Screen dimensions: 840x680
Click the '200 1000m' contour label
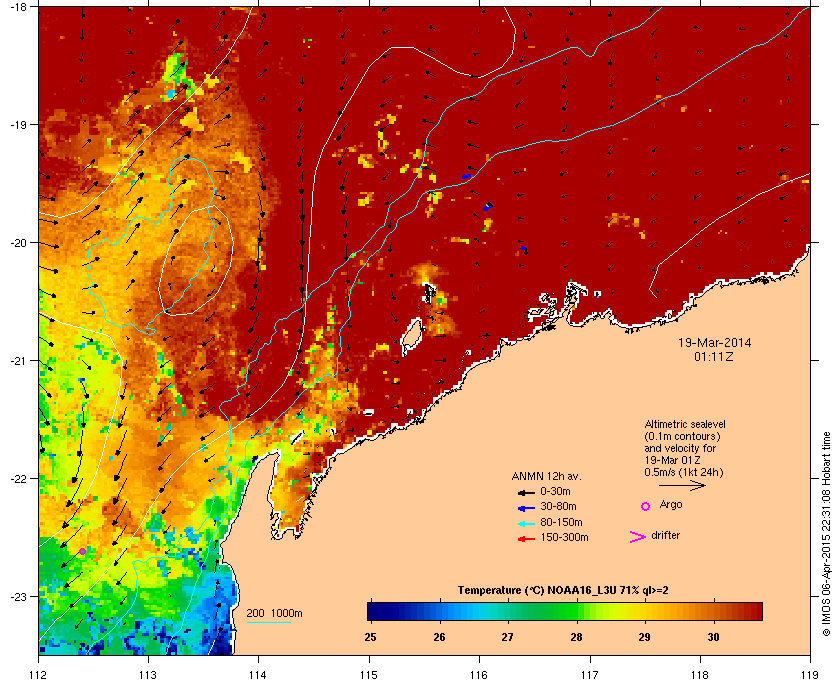click(274, 613)
